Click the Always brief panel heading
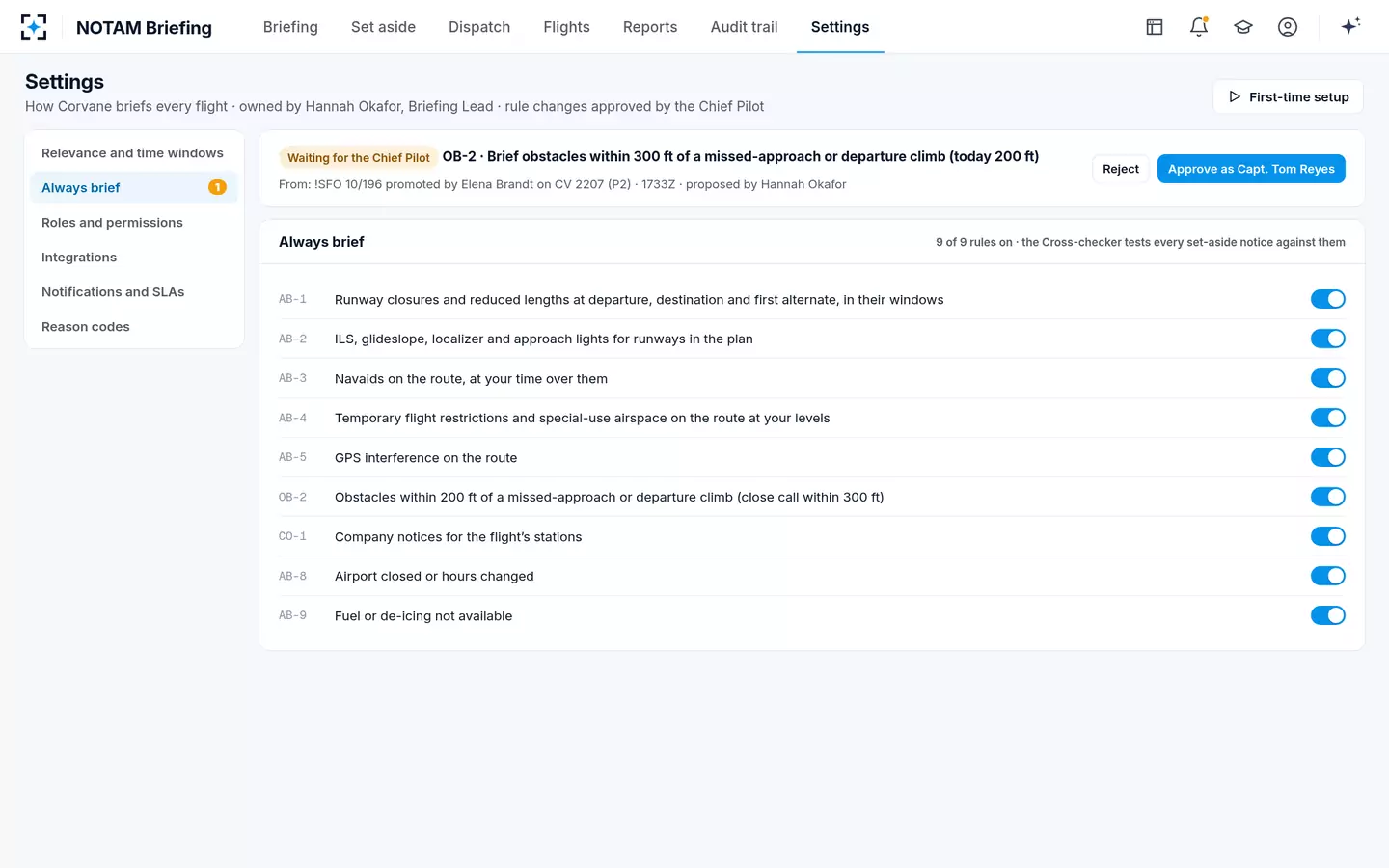Screen dimensions: 1389x868 tap(321, 242)
